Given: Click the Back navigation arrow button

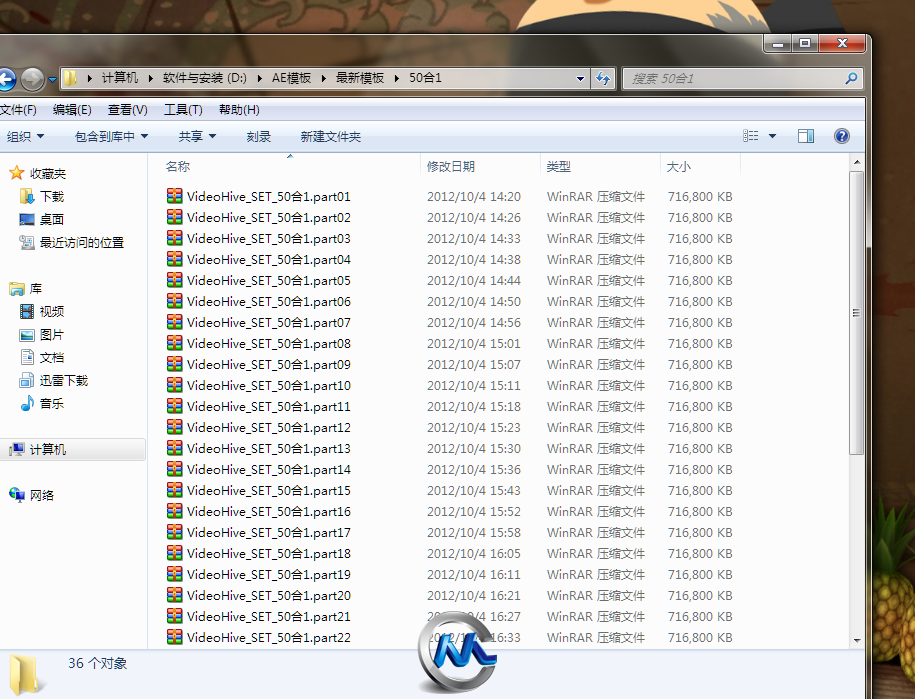Looking at the screenshot, I should [x=6, y=79].
